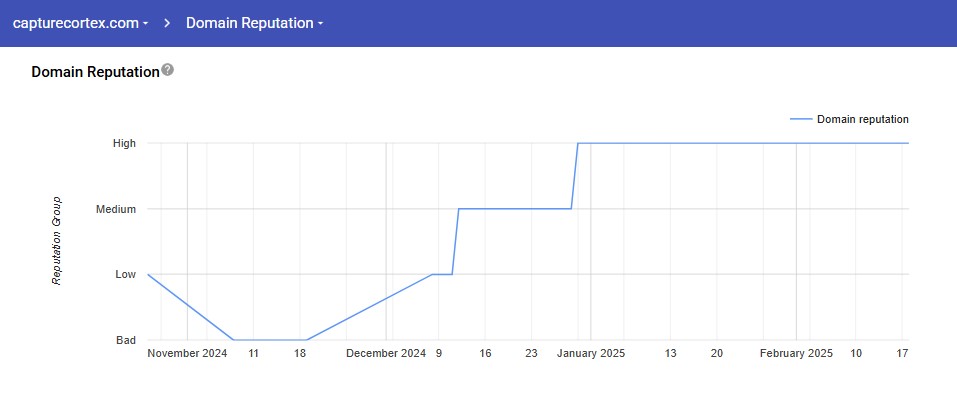Open help icon beside Domain Reputation heading
Screen dimensions: 957x403
168,71
